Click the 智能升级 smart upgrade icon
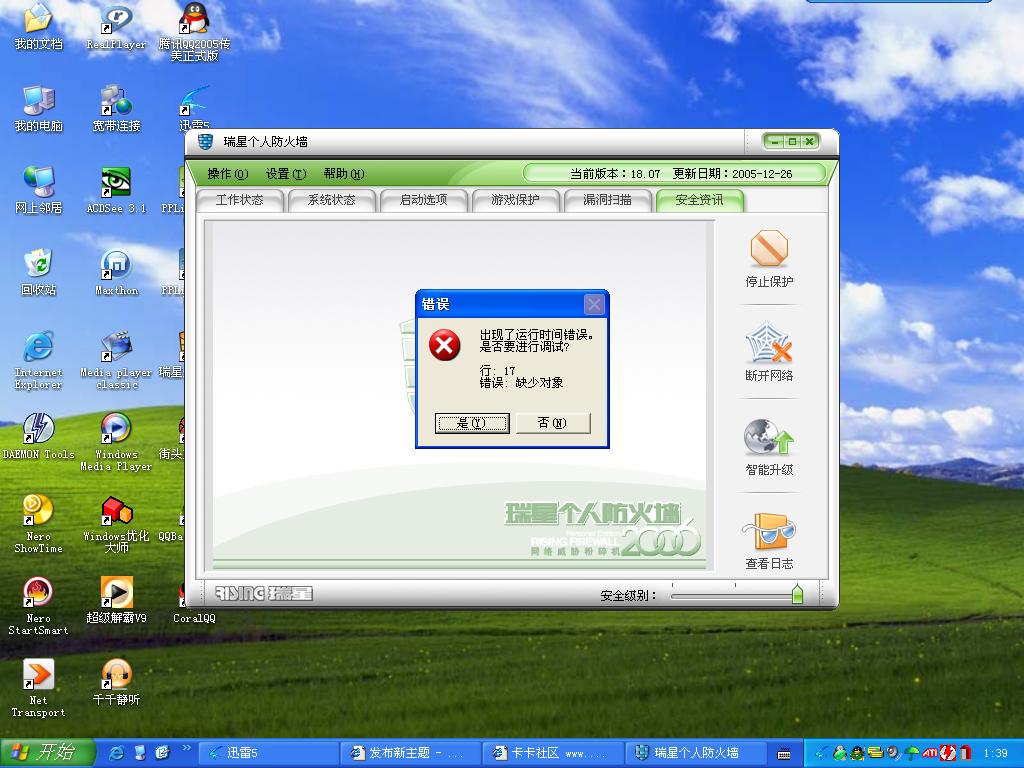 tap(769, 437)
